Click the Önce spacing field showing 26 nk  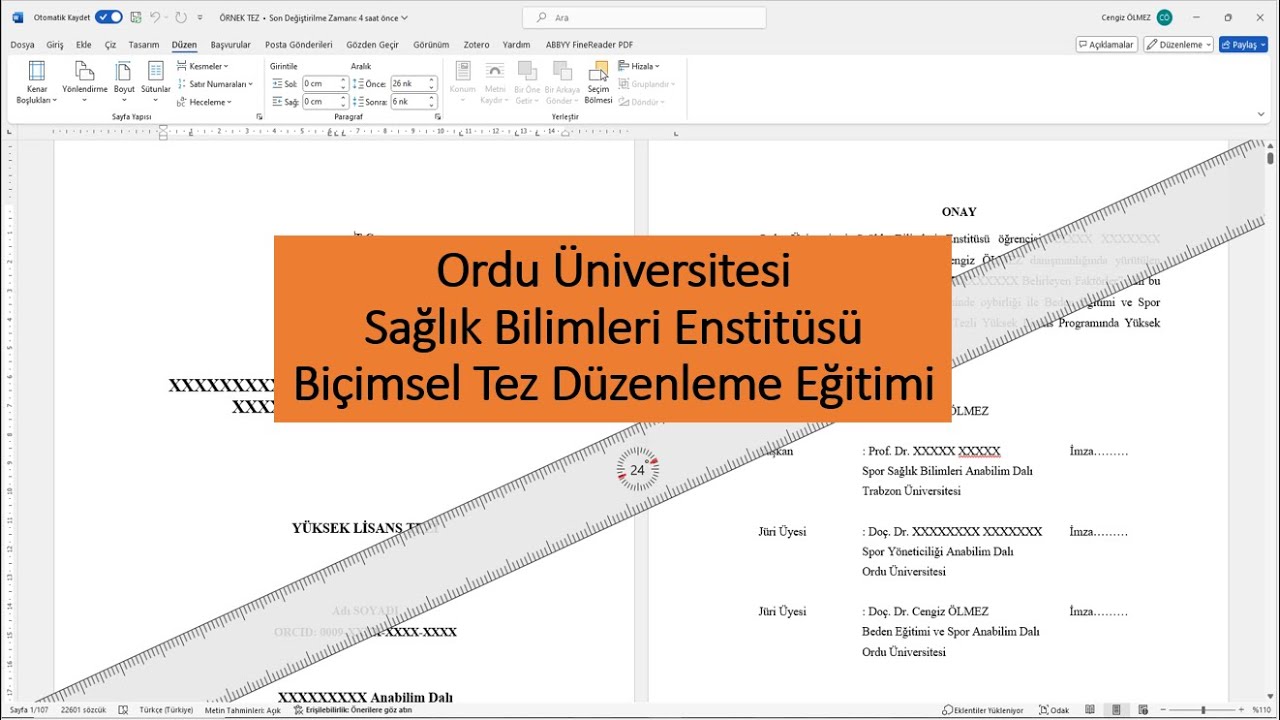[413, 84]
